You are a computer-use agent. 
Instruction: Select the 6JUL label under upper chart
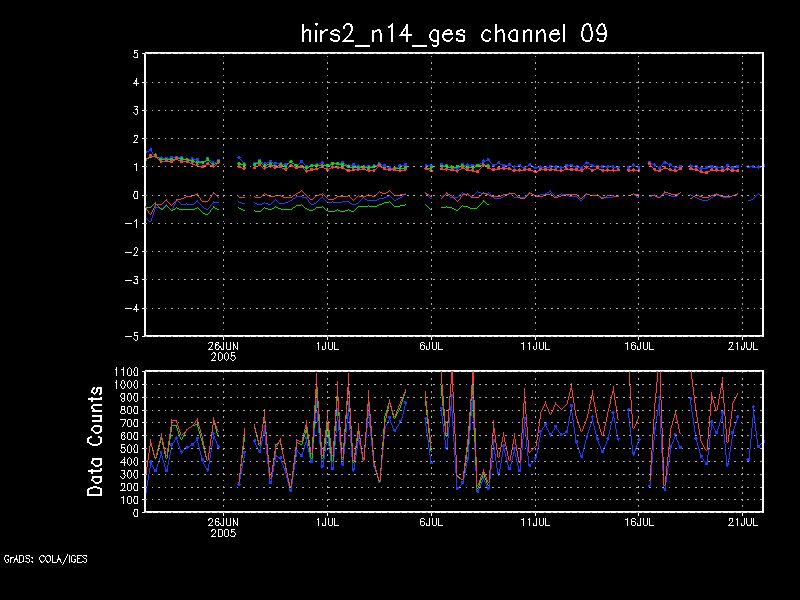pos(431,345)
